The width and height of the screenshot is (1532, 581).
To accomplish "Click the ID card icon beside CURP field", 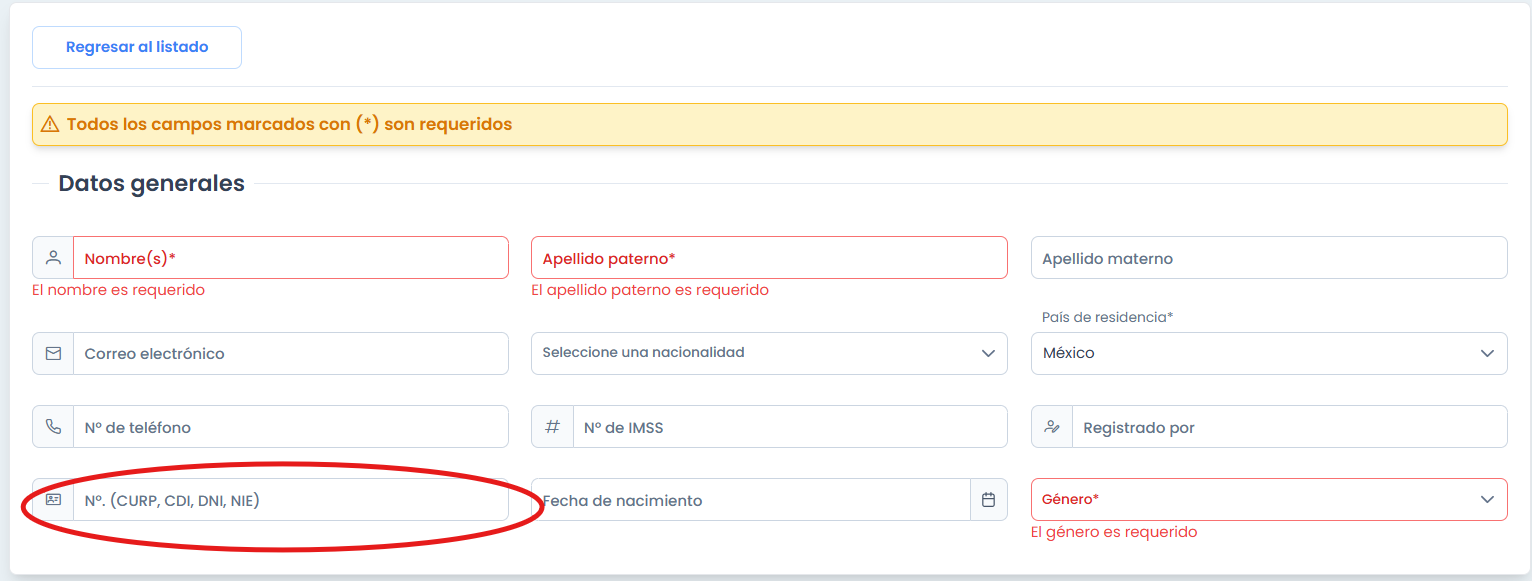I will [x=53, y=500].
